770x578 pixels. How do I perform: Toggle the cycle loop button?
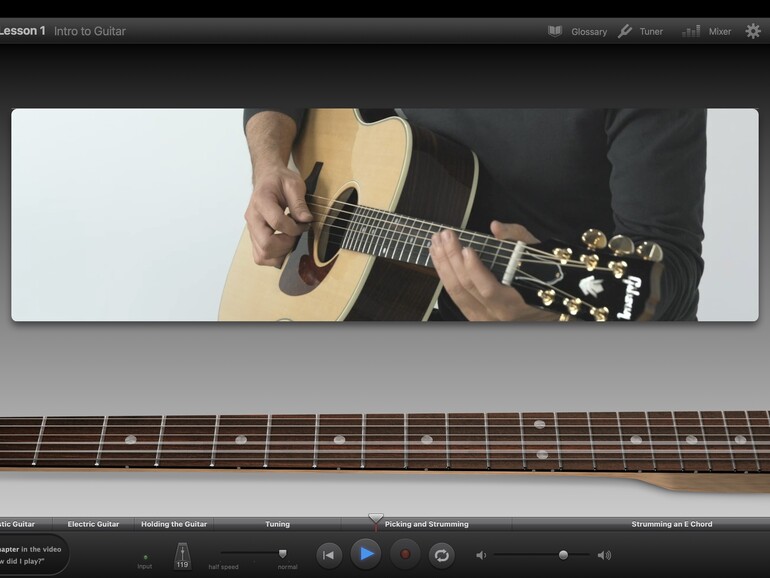point(441,555)
